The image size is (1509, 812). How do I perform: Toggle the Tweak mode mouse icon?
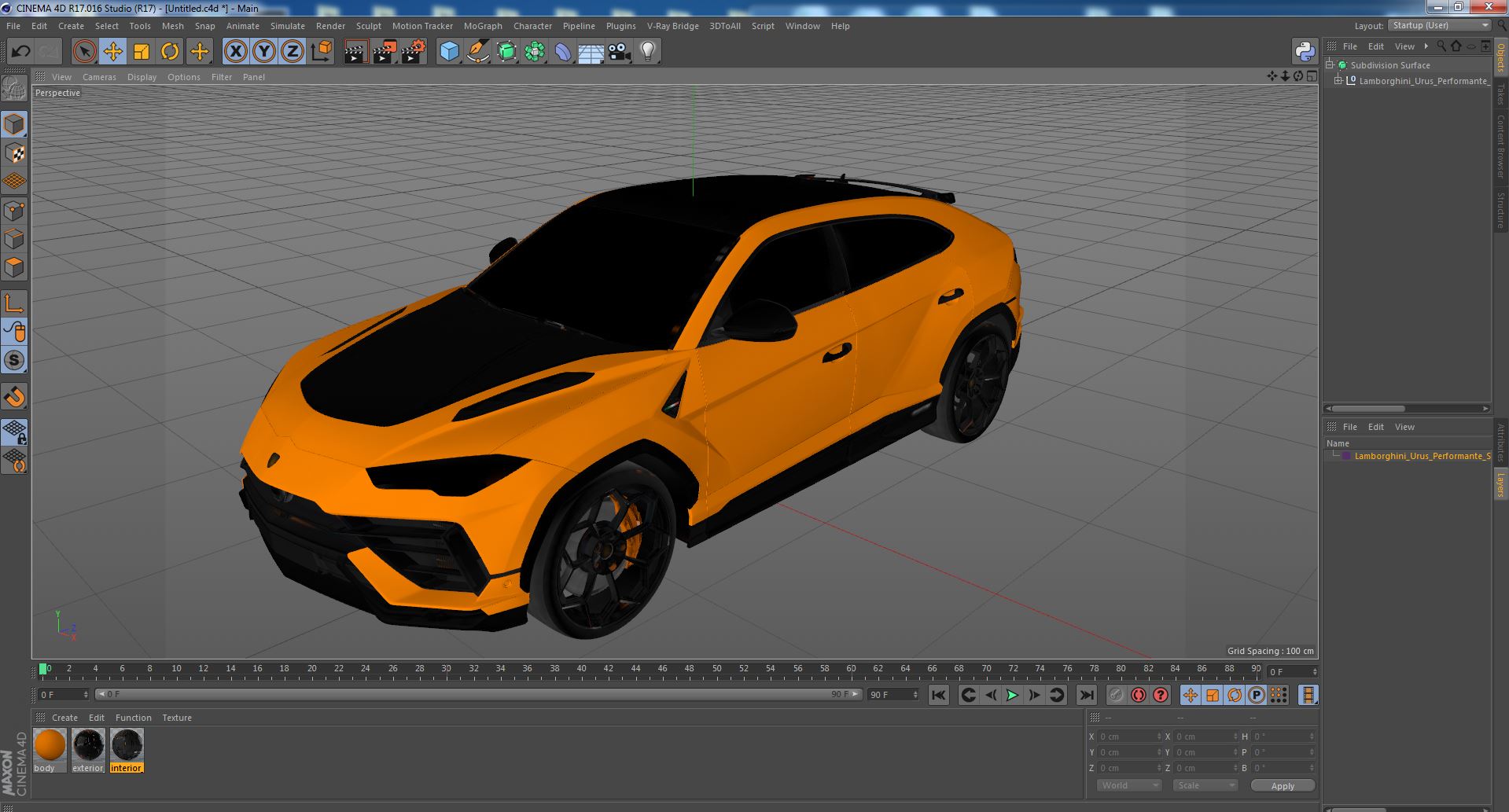(x=14, y=332)
